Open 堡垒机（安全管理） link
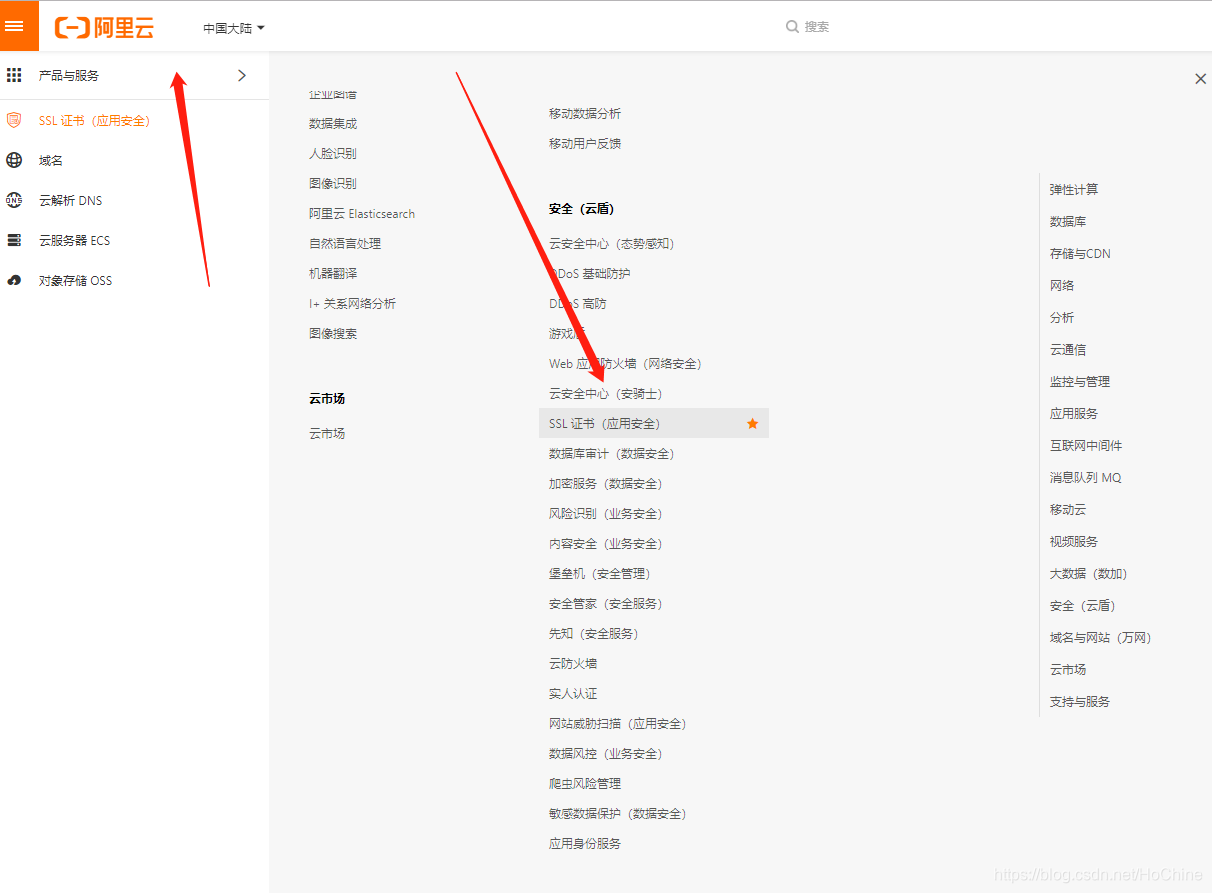Screen dimensions: 1212x893 (x=599, y=574)
